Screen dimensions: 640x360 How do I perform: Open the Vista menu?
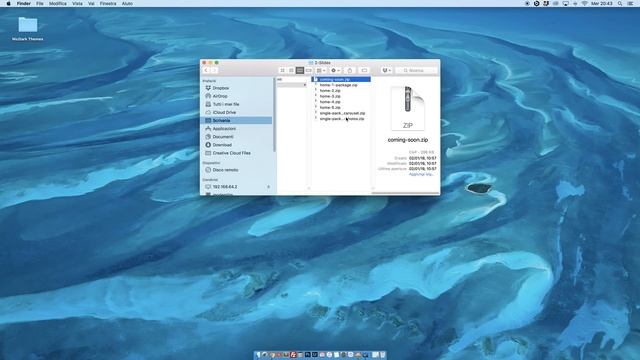77,3
